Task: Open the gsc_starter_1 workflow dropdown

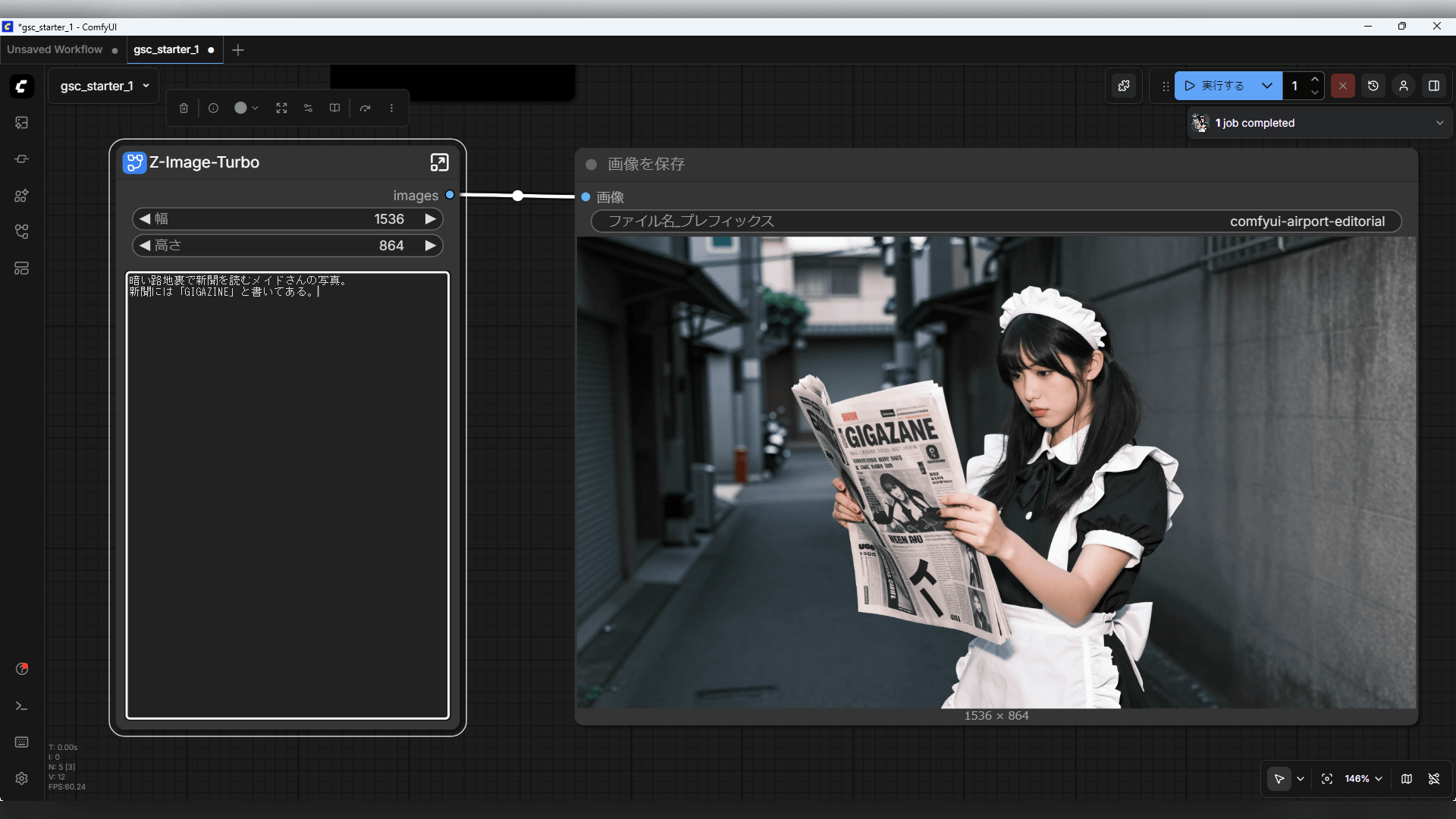Action: tap(103, 86)
